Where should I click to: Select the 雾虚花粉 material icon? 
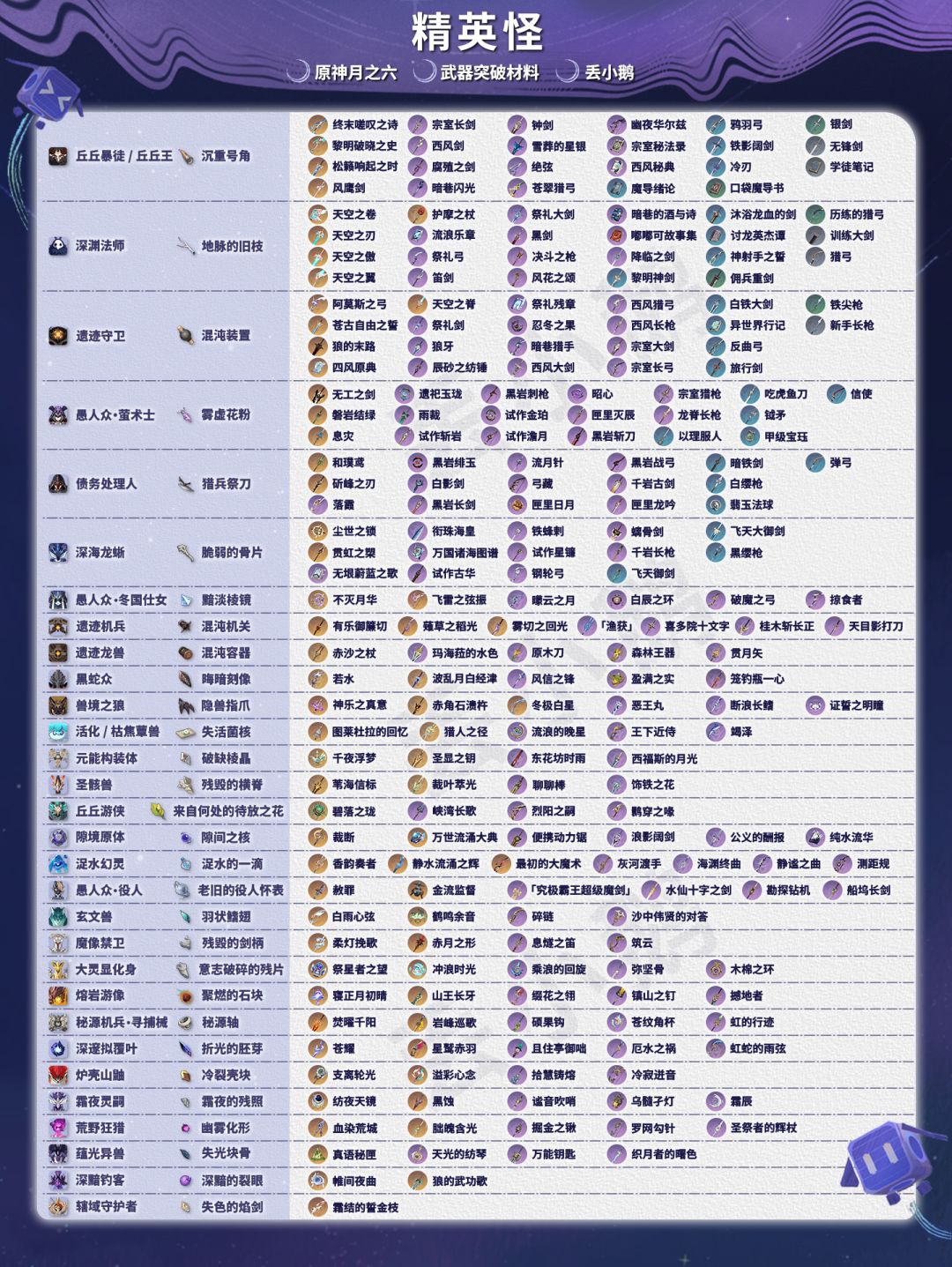(x=186, y=414)
